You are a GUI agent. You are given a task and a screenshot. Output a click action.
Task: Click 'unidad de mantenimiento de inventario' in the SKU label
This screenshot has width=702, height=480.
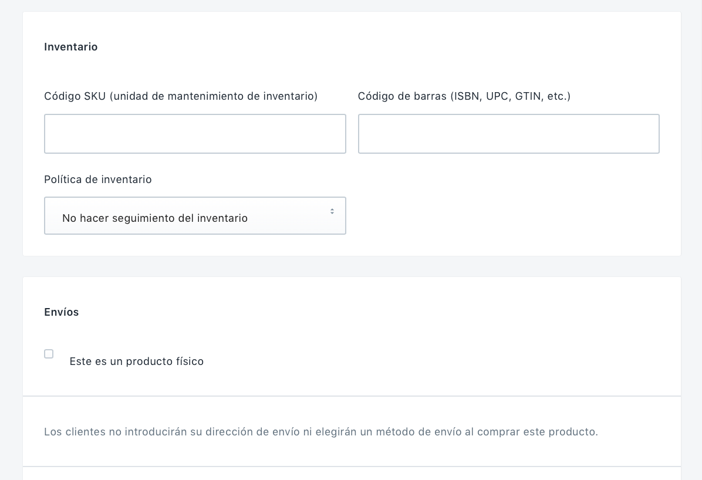point(213,96)
